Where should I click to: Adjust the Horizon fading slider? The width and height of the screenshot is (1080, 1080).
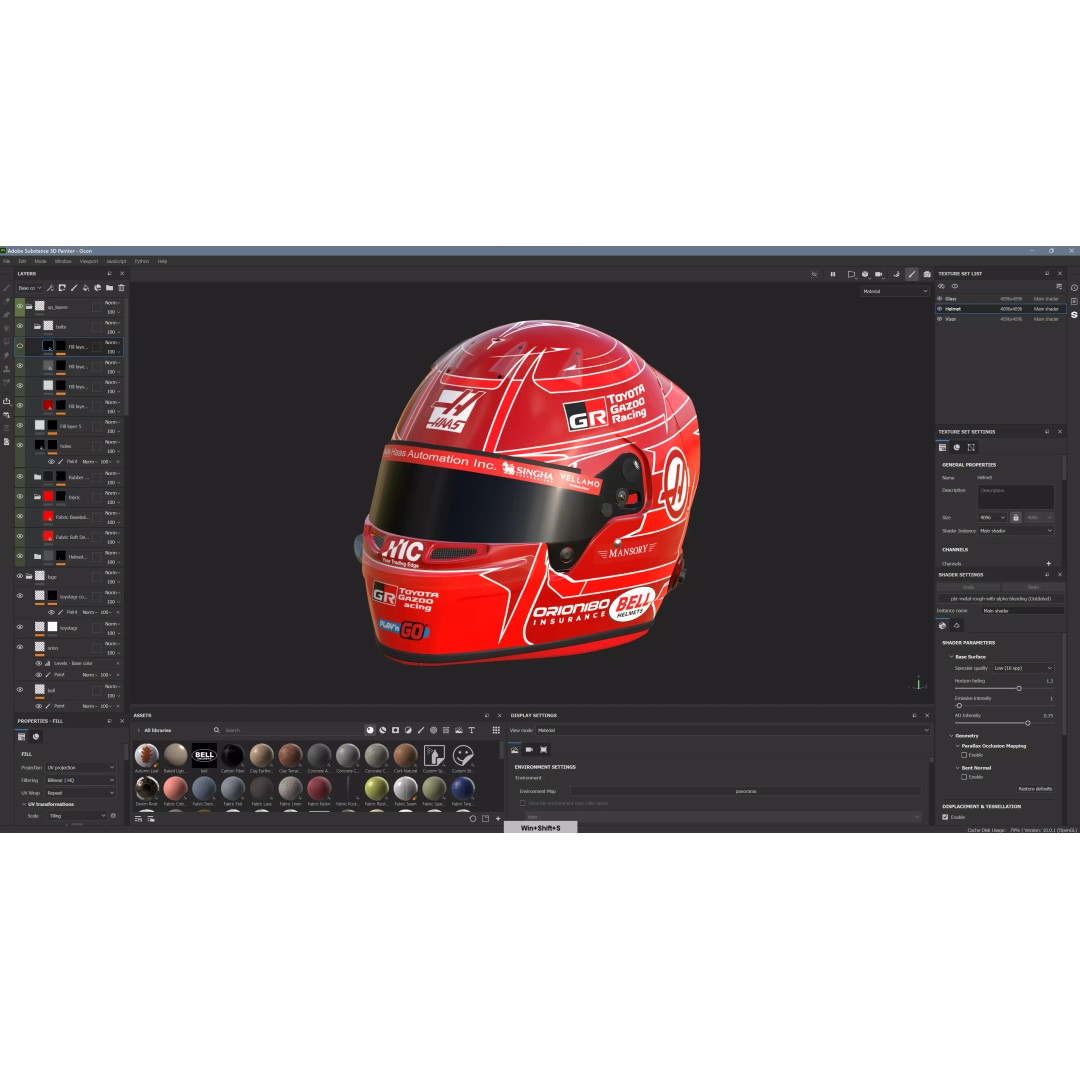1019,688
